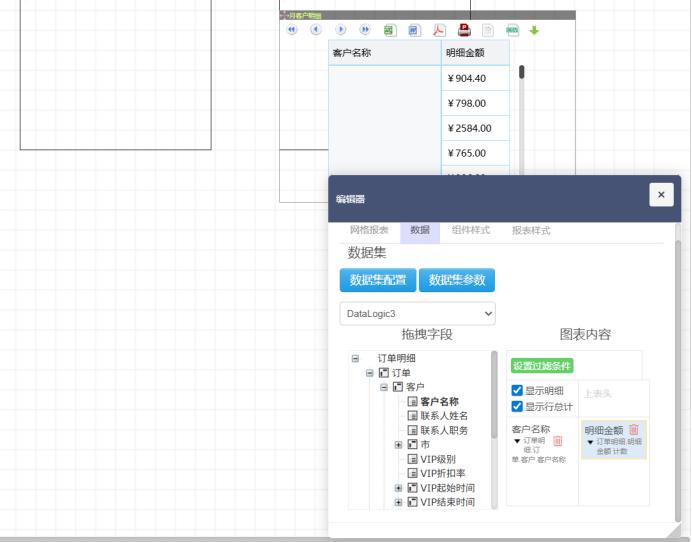Click the ¥904.40 table cell
692x542 pixels.
[475, 79]
